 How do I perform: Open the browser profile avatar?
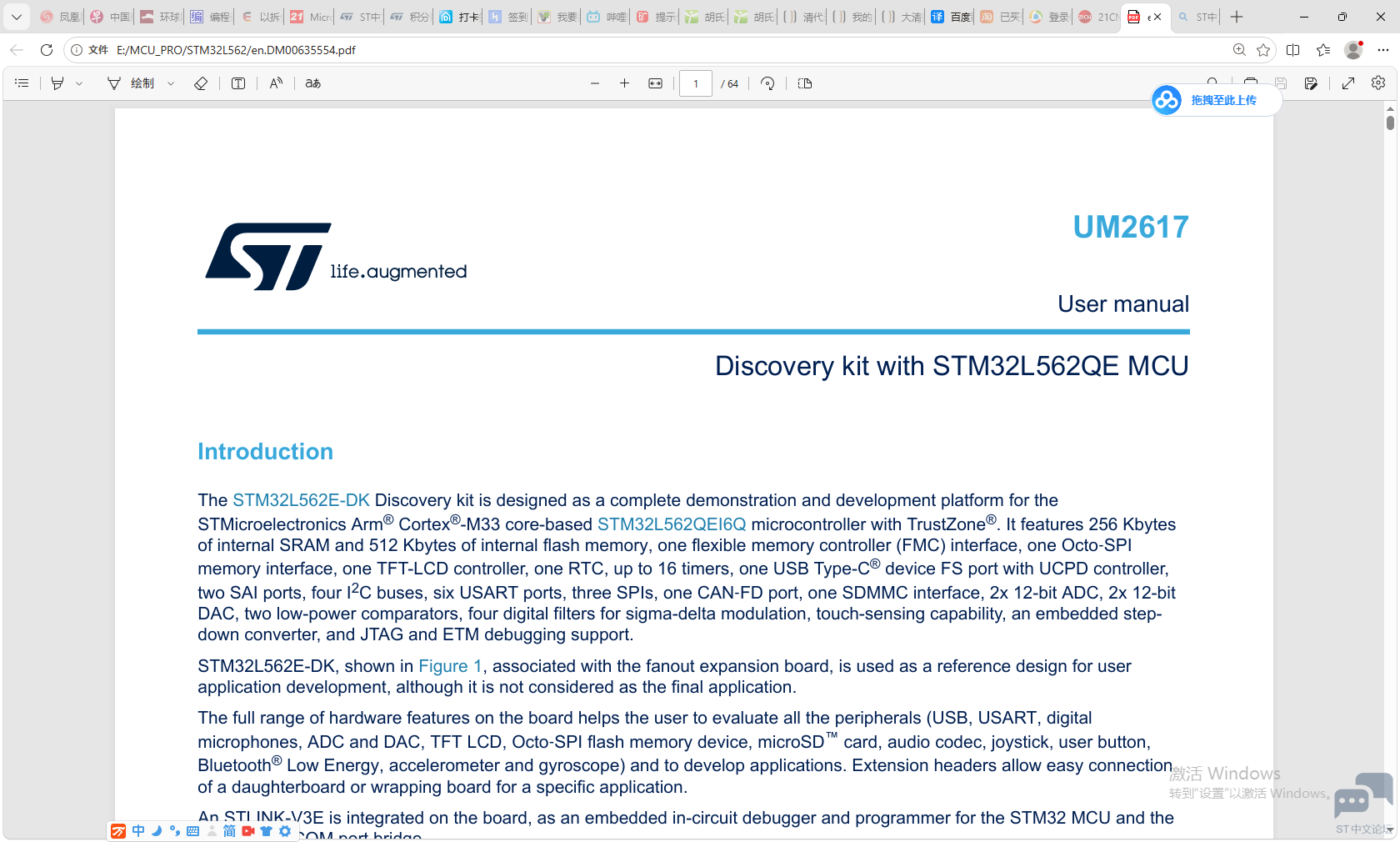click(1353, 50)
